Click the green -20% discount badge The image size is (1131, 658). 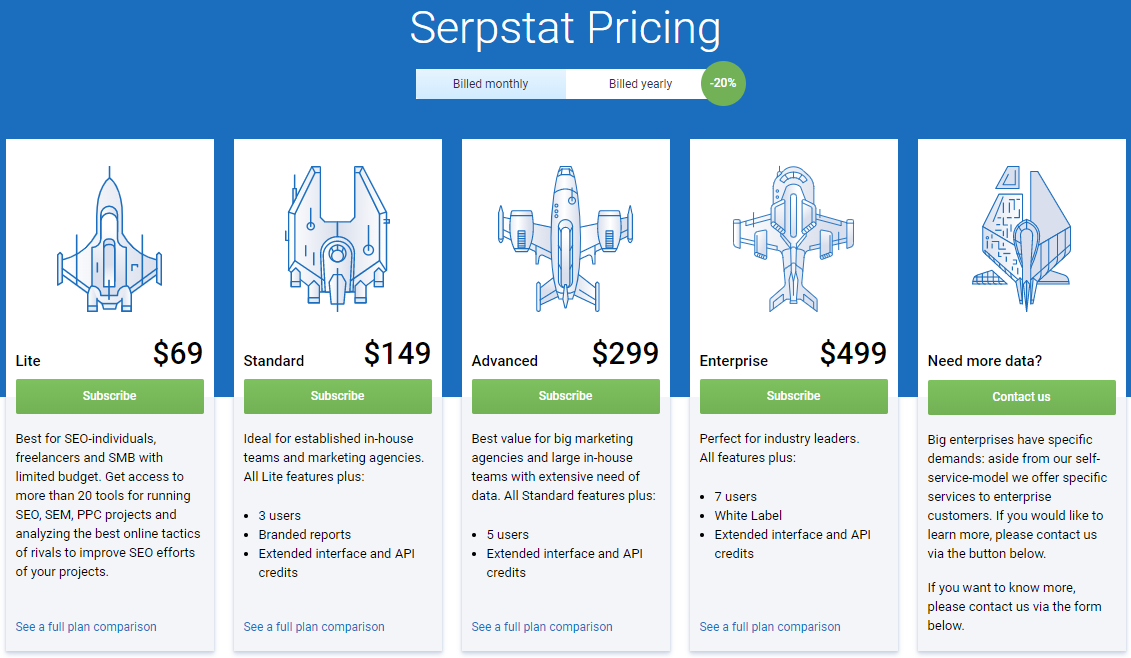tap(723, 84)
